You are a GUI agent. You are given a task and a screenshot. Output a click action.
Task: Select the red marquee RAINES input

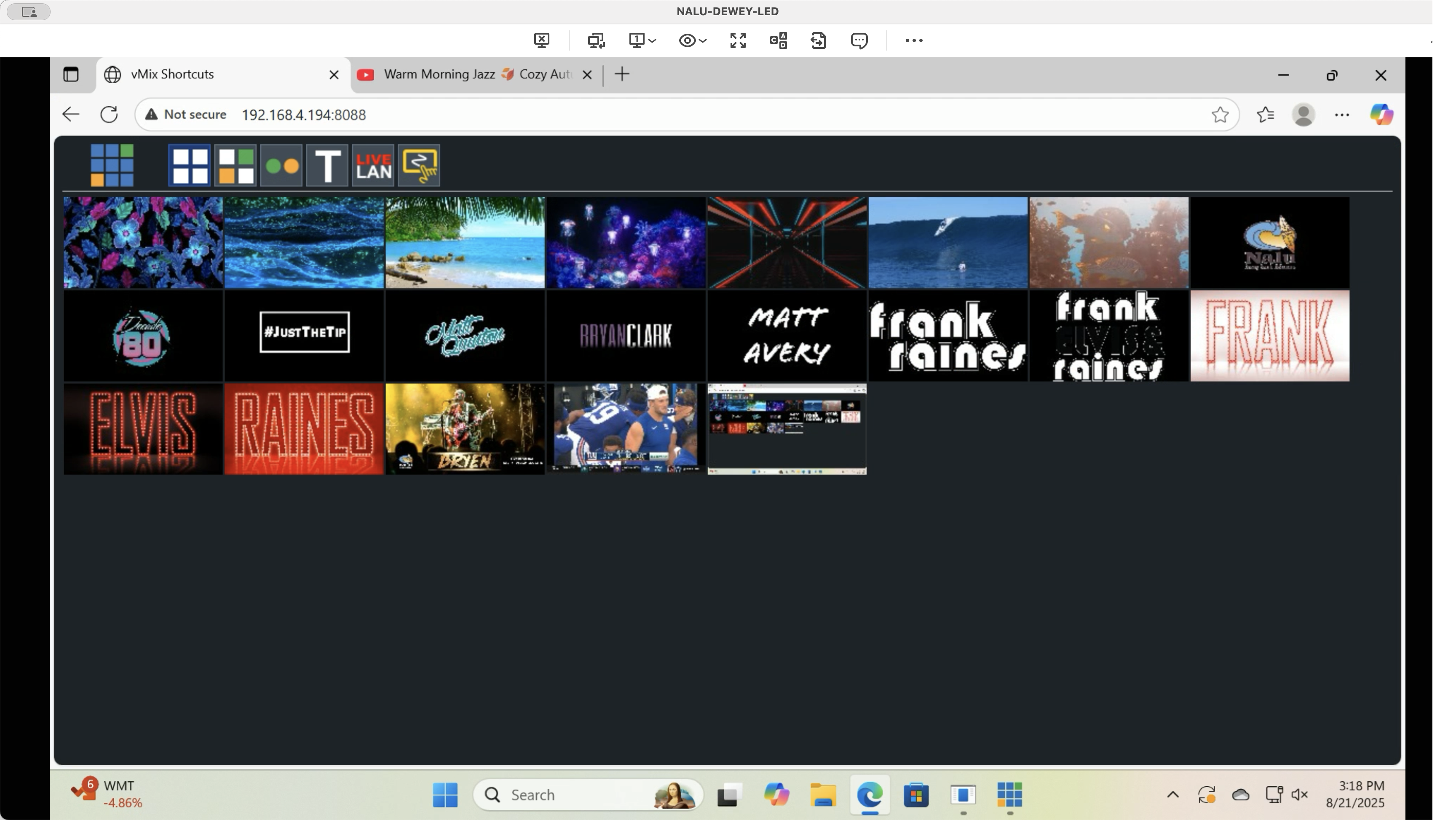(304, 429)
